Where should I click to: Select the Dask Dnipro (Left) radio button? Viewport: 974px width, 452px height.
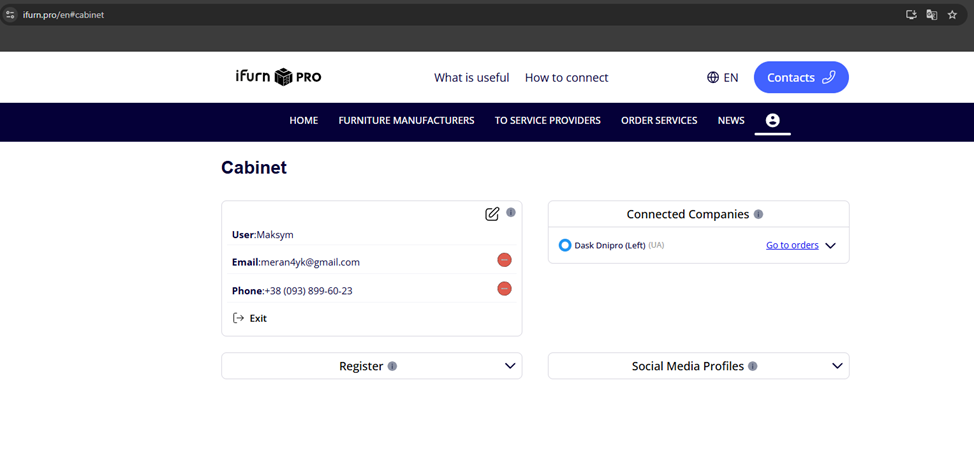(565, 245)
